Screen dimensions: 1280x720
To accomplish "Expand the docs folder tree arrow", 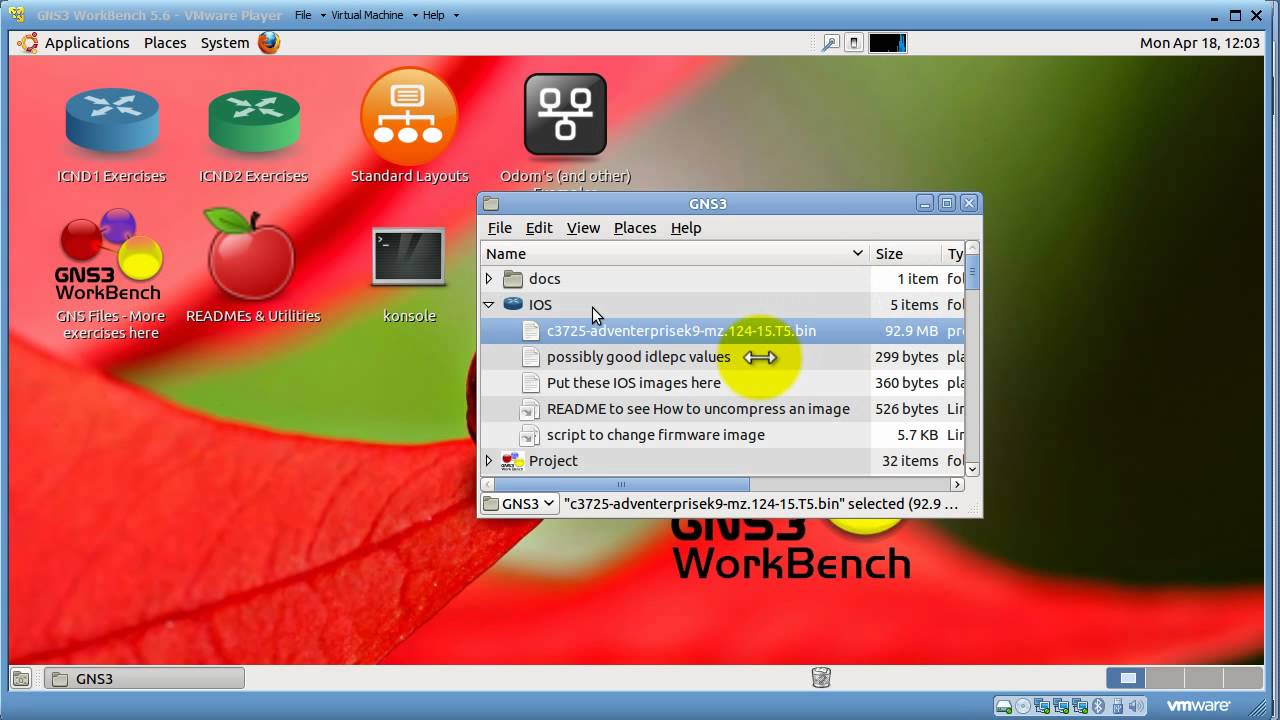I will (x=489, y=279).
